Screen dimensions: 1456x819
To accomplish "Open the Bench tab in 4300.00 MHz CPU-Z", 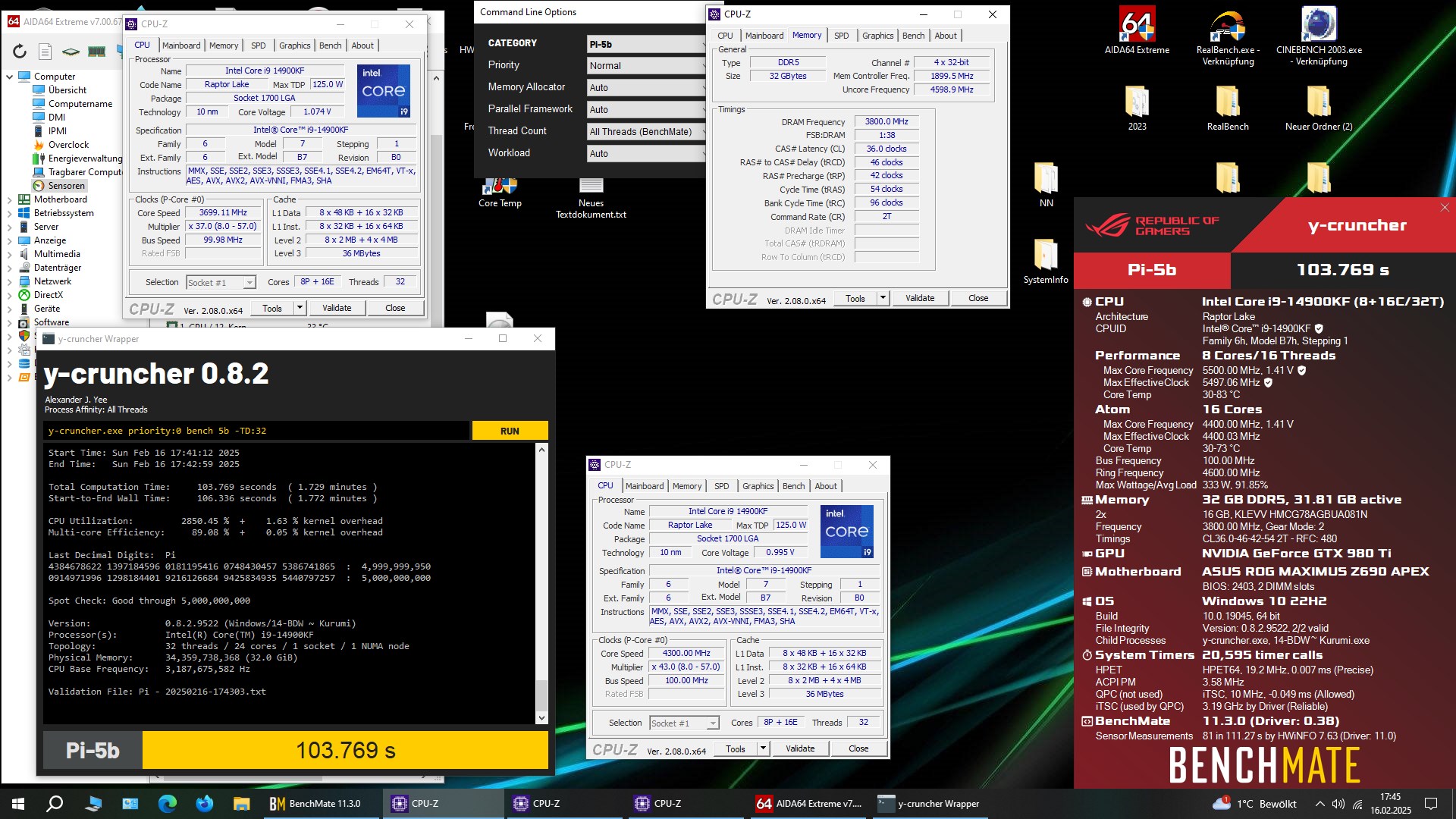I will click(793, 486).
